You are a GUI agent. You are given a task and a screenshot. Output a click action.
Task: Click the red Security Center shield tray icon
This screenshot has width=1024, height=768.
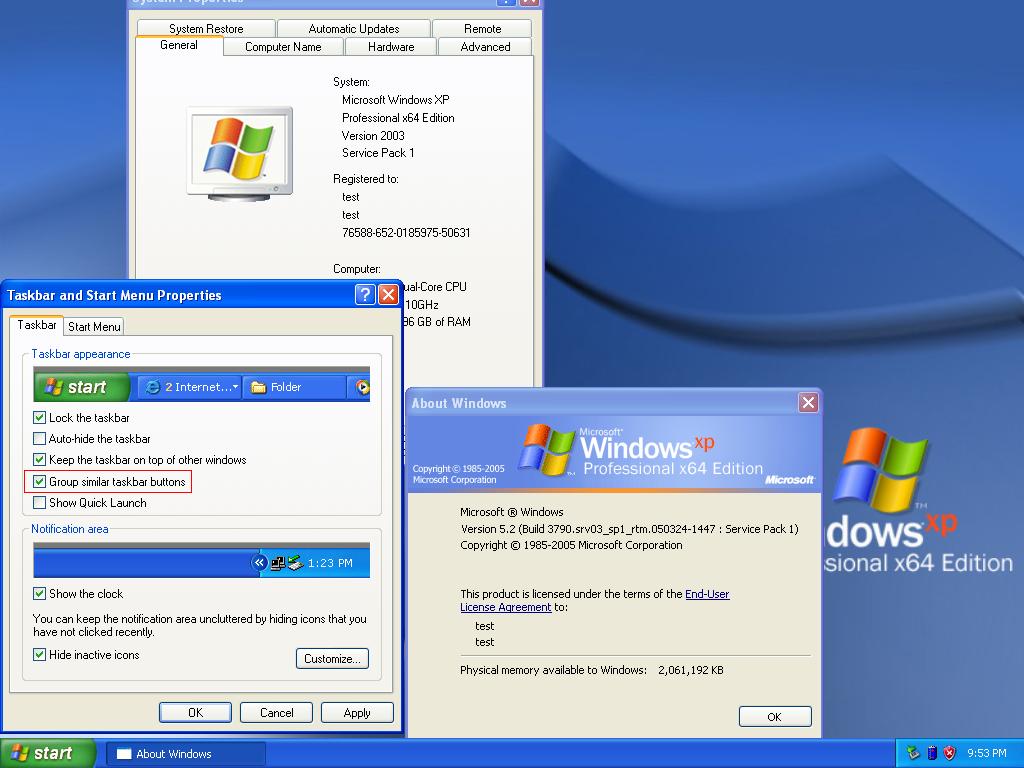point(950,753)
